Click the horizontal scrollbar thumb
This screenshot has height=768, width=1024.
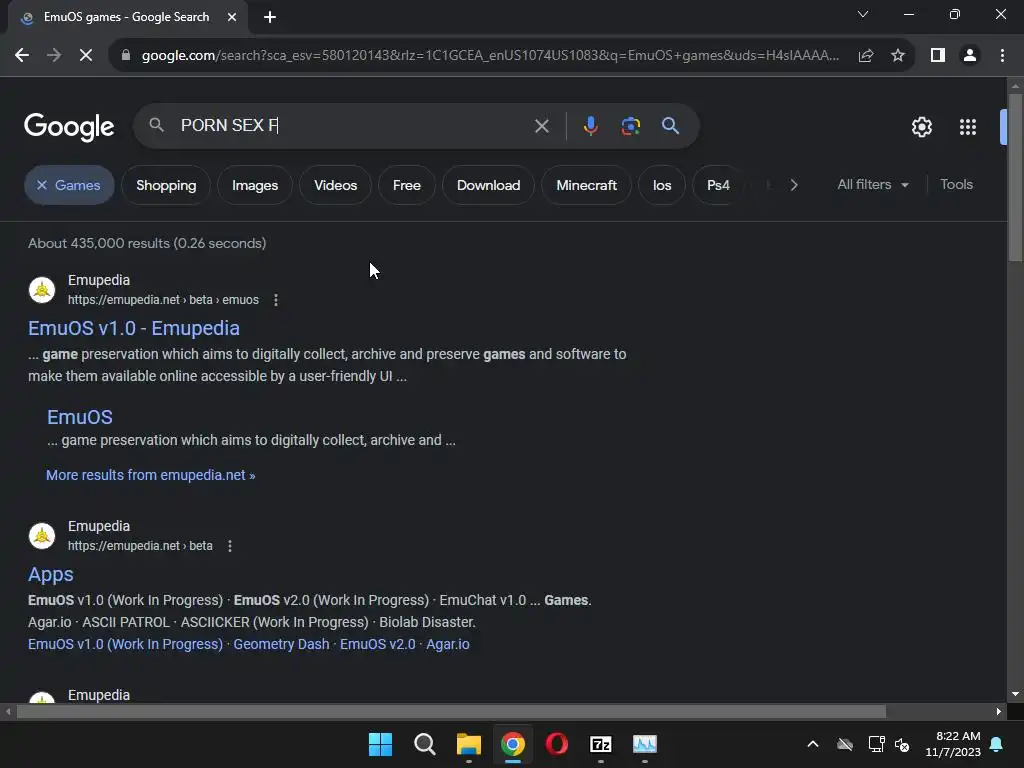[x=451, y=711]
